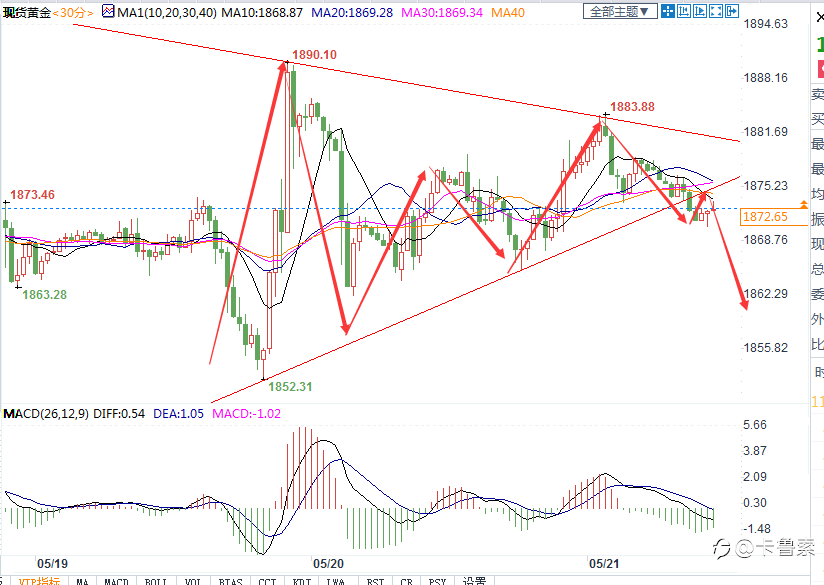This screenshot has width=824, height=585.
Task: Click the MA30:1869.34 value
Action: tap(442, 13)
